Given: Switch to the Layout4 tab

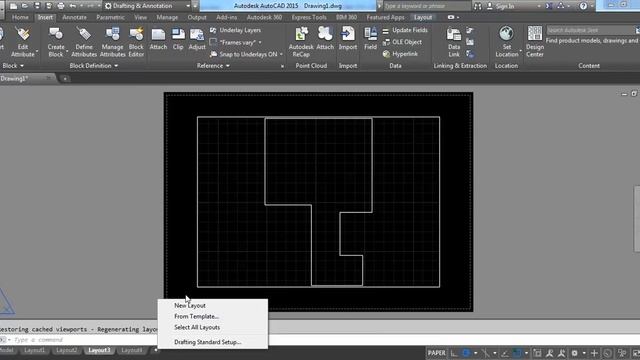Looking at the screenshot, I should [131, 350].
